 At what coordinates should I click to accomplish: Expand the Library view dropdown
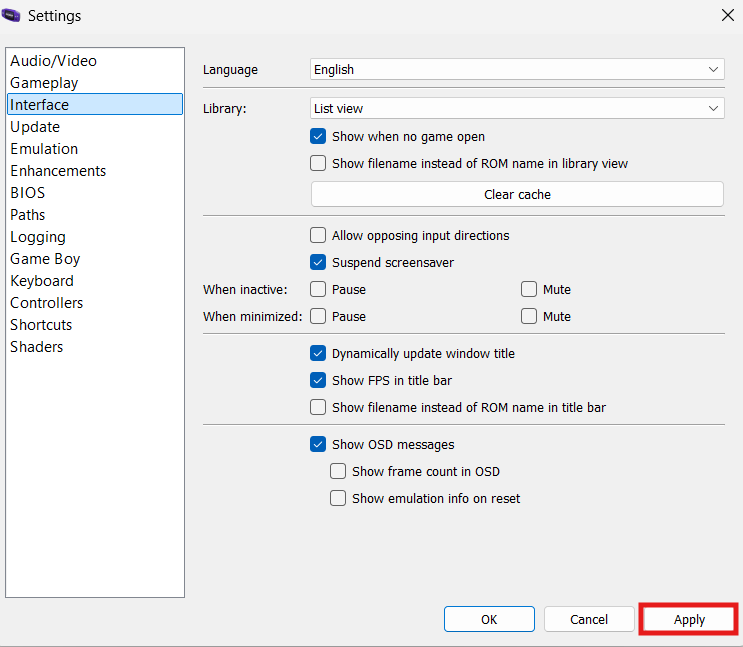click(x=517, y=109)
